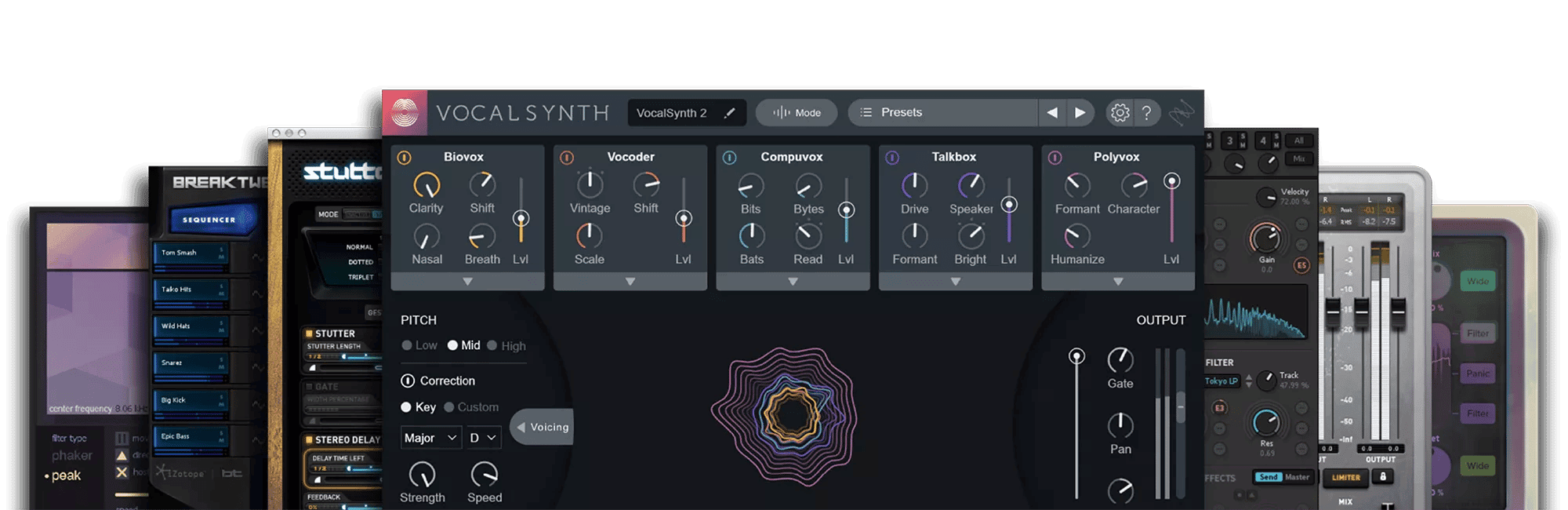Adjust the Pitch Strength knob
This screenshot has width=1568, height=510.
(x=423, y=475)
